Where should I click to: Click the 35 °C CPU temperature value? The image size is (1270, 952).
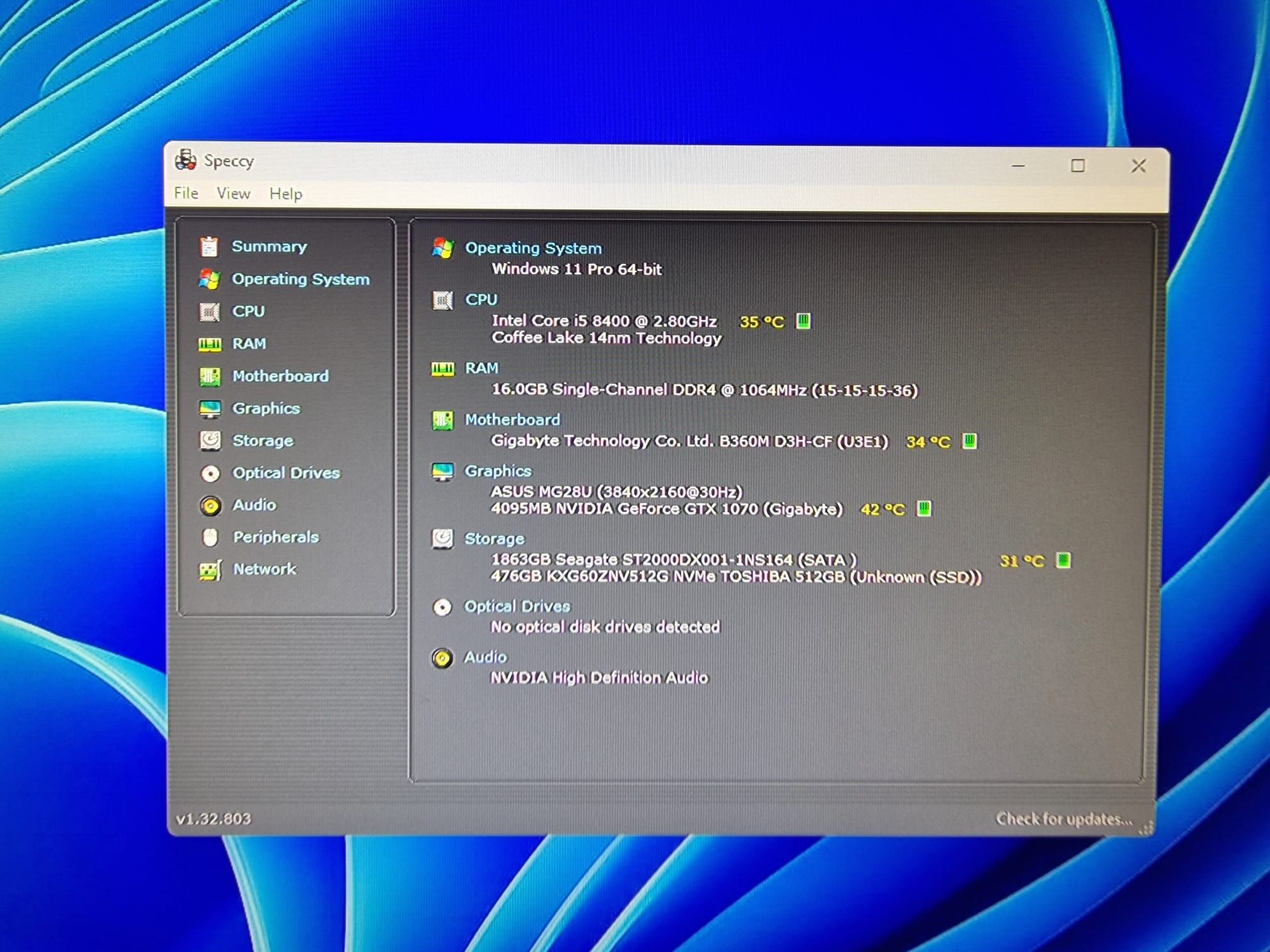coord(762,322)
